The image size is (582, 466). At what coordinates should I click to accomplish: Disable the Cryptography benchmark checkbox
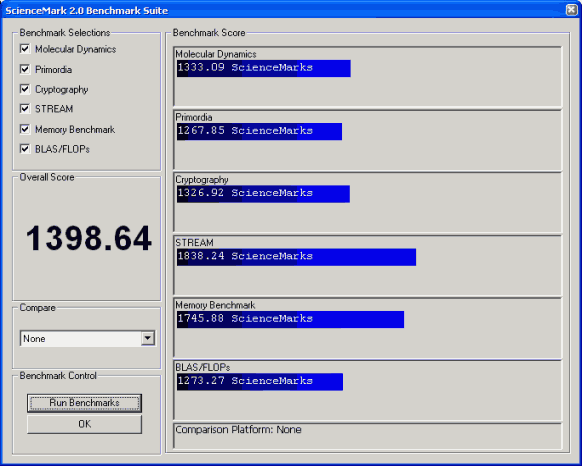(25, 89)
